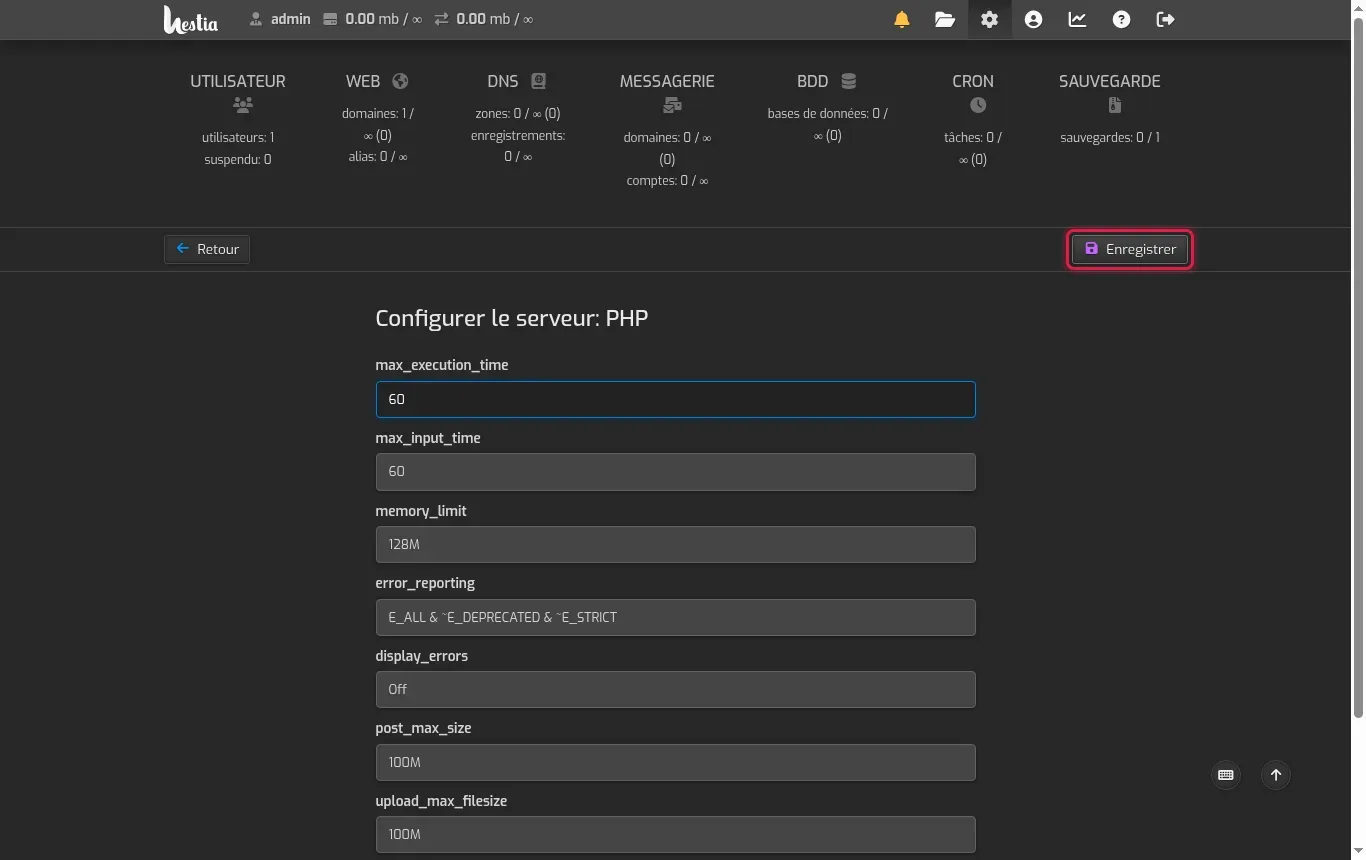Screen dimensions: 1366x860
Task: Open the file manager folder icon
Action: coord(945,19)
